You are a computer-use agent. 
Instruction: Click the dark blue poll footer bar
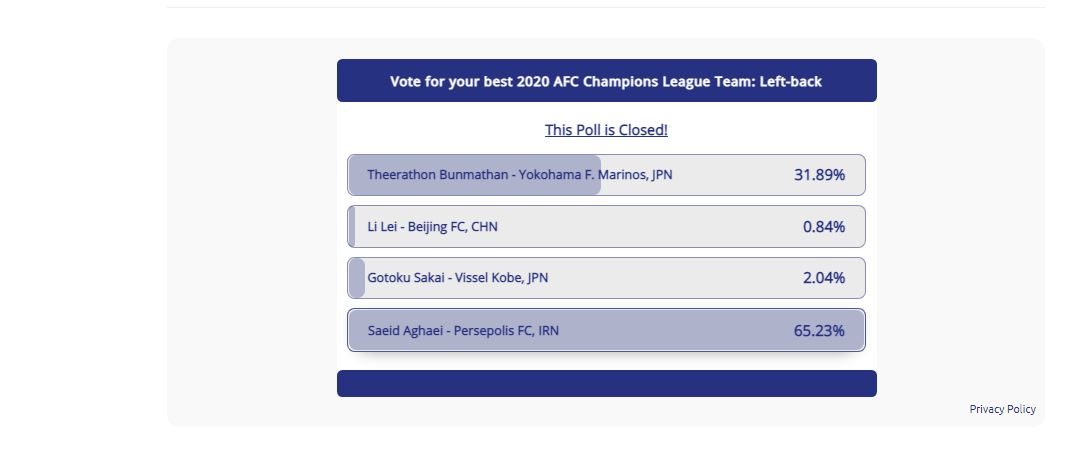tap(606, 383)
